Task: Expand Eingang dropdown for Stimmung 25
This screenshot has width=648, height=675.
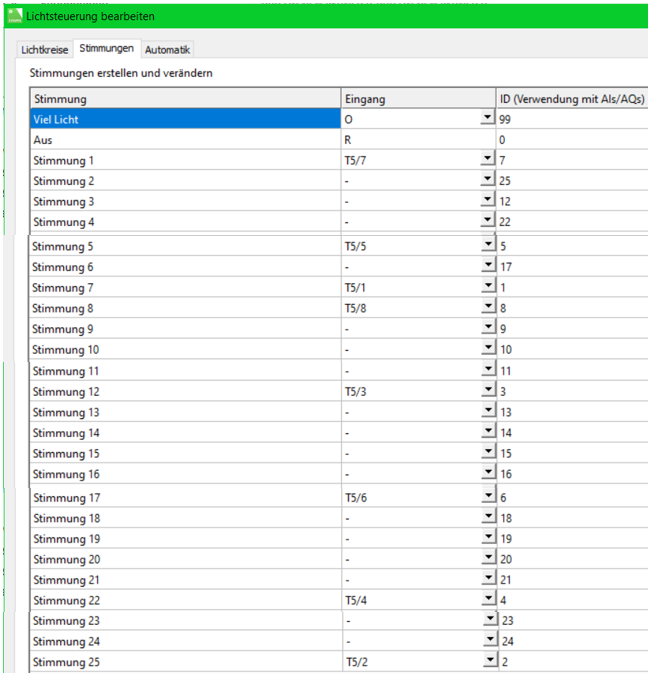Action: click(490, 660)
